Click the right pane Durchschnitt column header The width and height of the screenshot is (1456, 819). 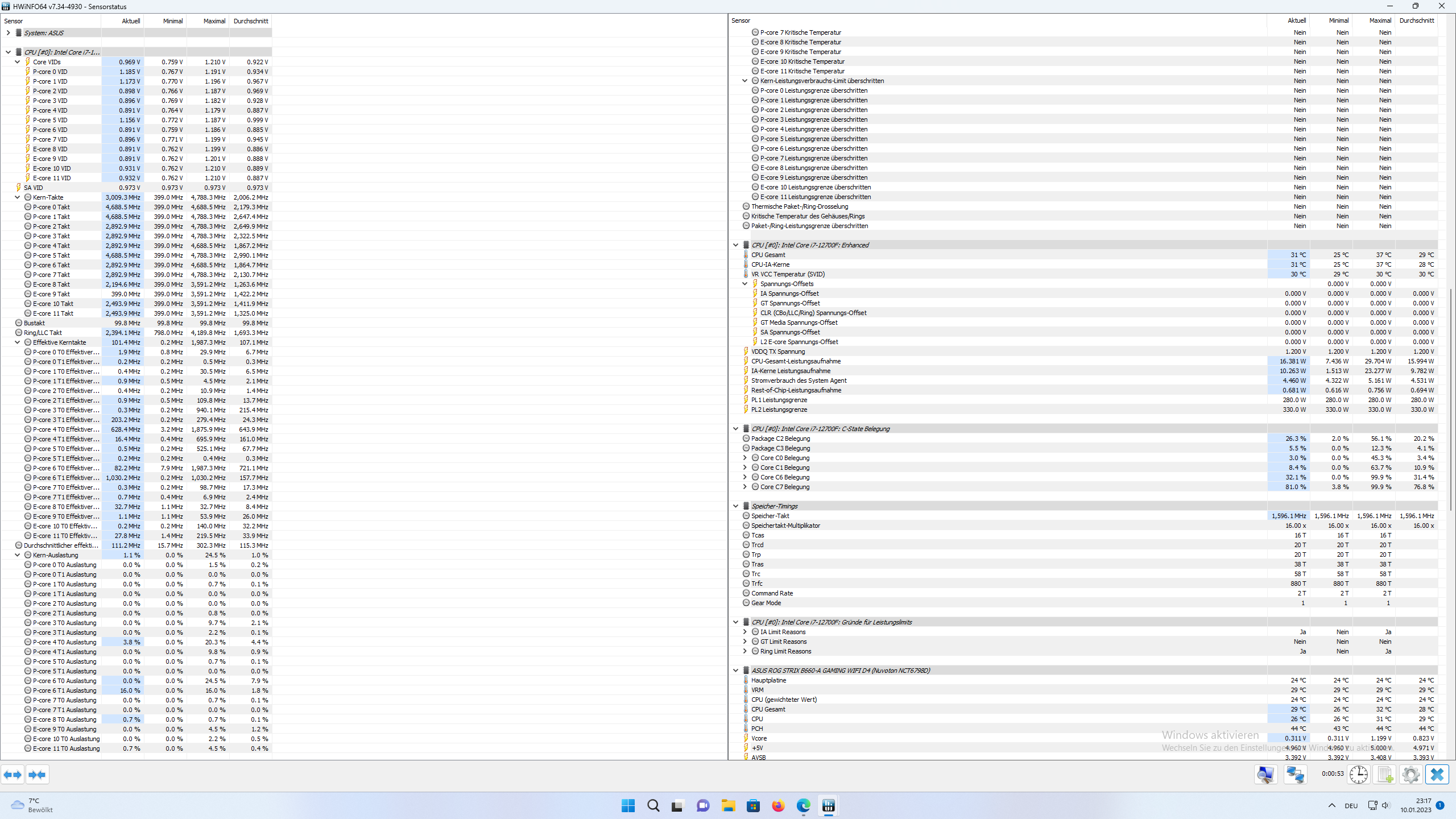coord(1416,20)
